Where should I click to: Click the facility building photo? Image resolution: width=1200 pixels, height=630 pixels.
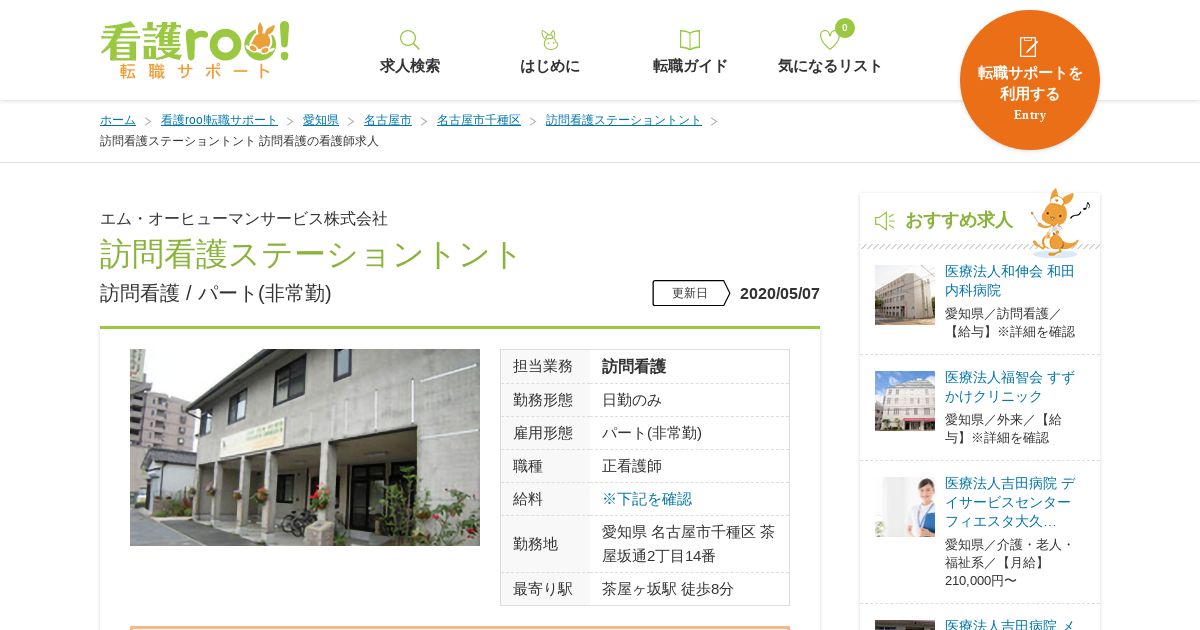click(305, 447)
